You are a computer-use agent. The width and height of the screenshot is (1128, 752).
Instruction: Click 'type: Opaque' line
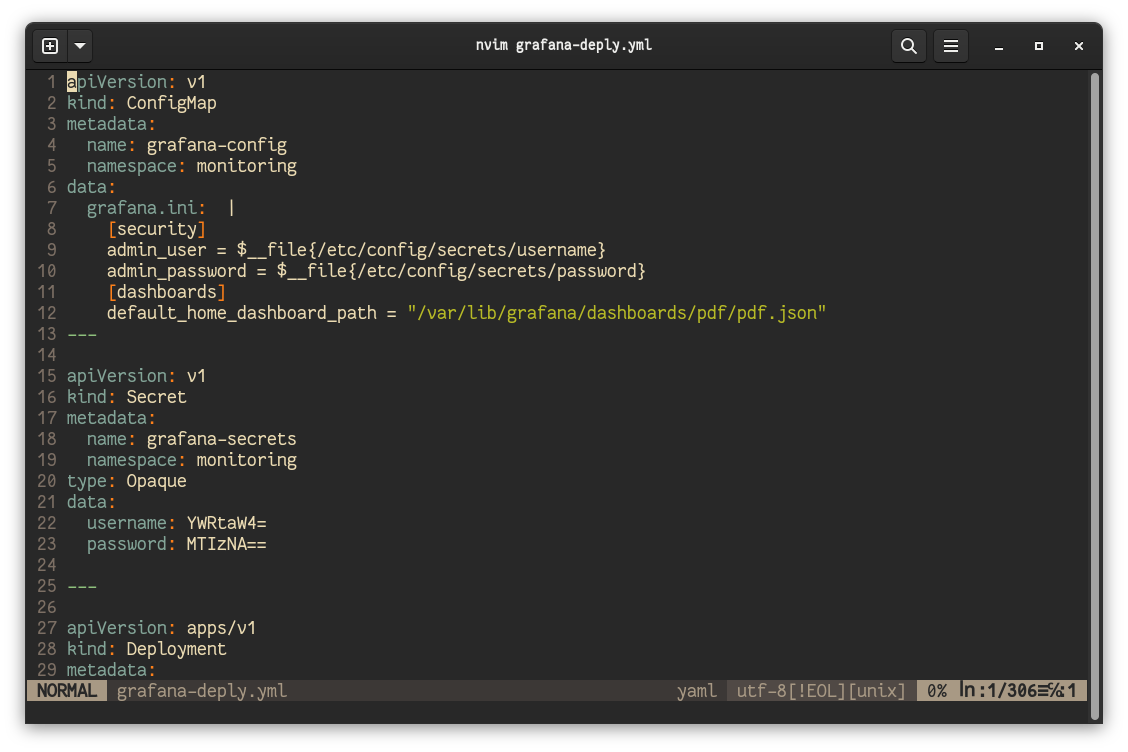coord(127,481)
